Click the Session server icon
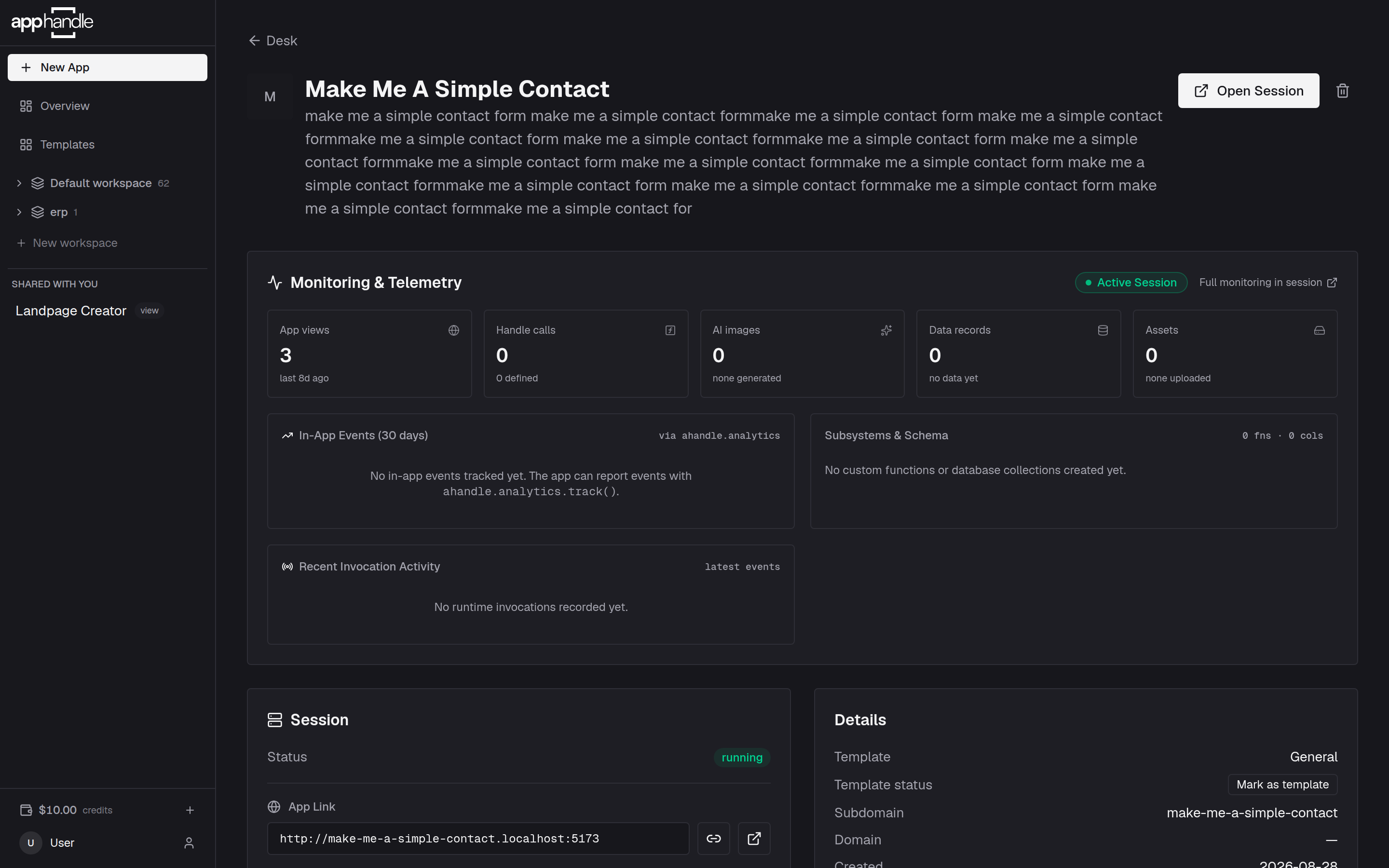 (275, 720)
